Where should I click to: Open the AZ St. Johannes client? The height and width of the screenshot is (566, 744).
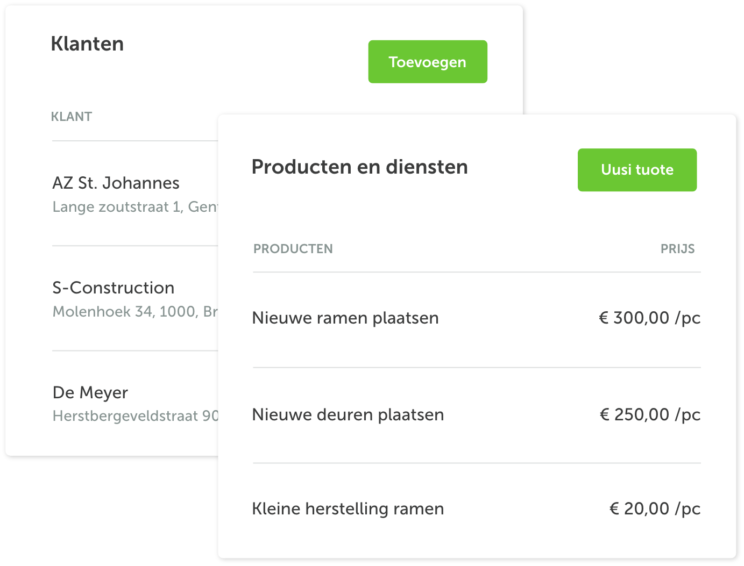coord(116,183)
